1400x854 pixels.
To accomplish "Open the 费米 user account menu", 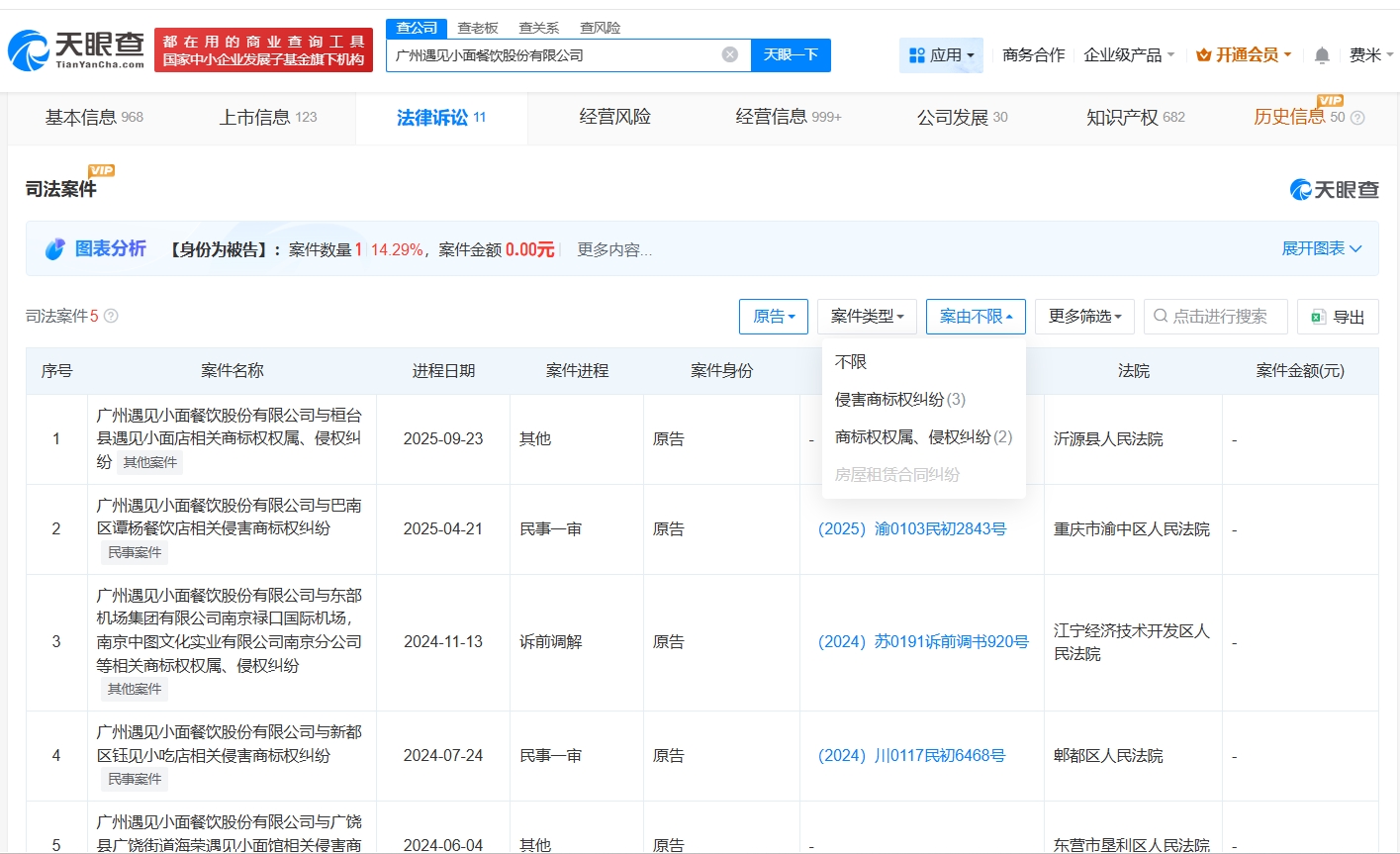I will [1371, 55].
